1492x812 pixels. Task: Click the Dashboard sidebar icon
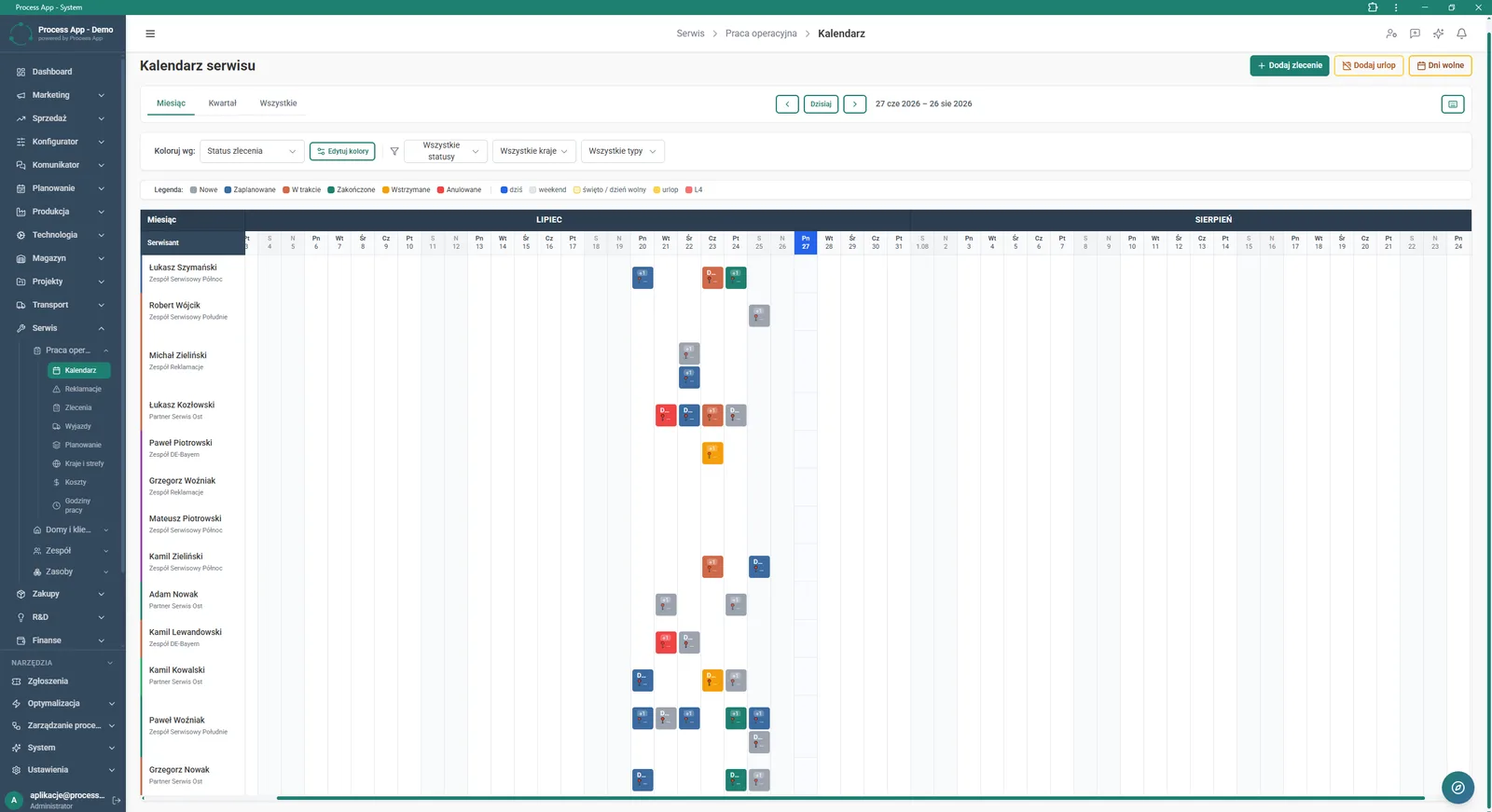21,72
